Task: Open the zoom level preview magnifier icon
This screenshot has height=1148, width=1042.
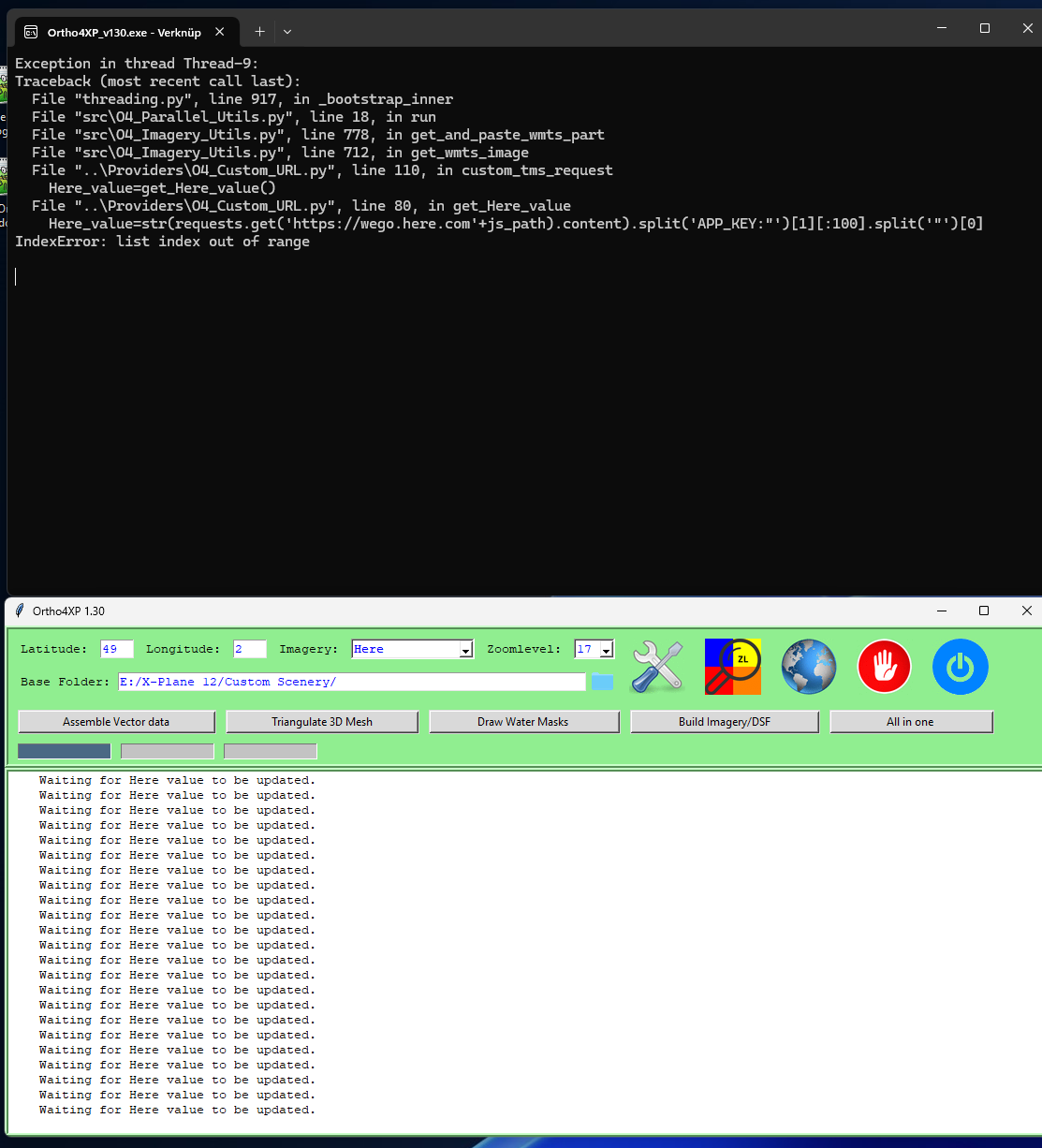Action: pyautogui.click(x=733, y=667)
